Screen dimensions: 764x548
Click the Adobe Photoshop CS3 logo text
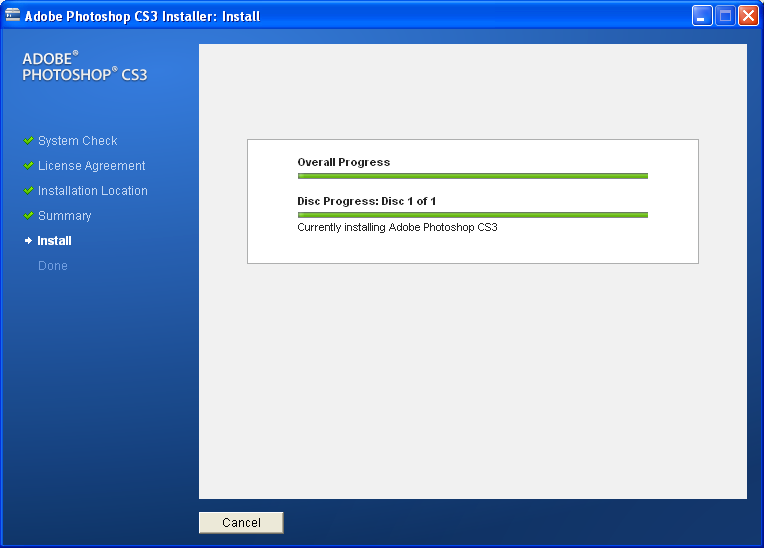85,66
